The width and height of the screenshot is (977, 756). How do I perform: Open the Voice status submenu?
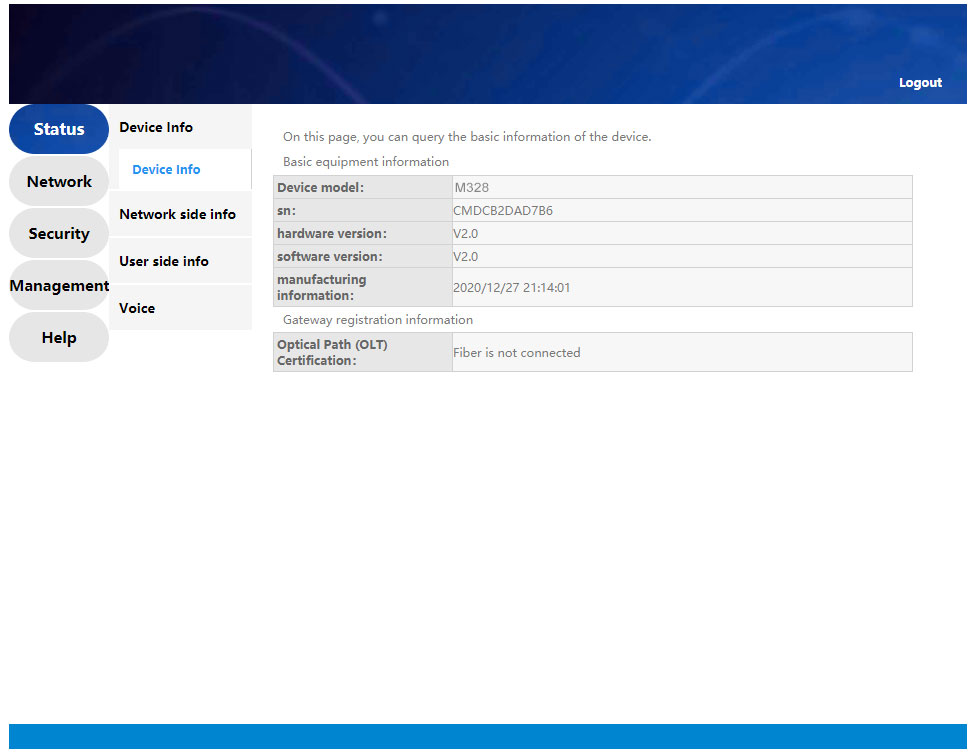pyautogui.click(x=137, y=308)
